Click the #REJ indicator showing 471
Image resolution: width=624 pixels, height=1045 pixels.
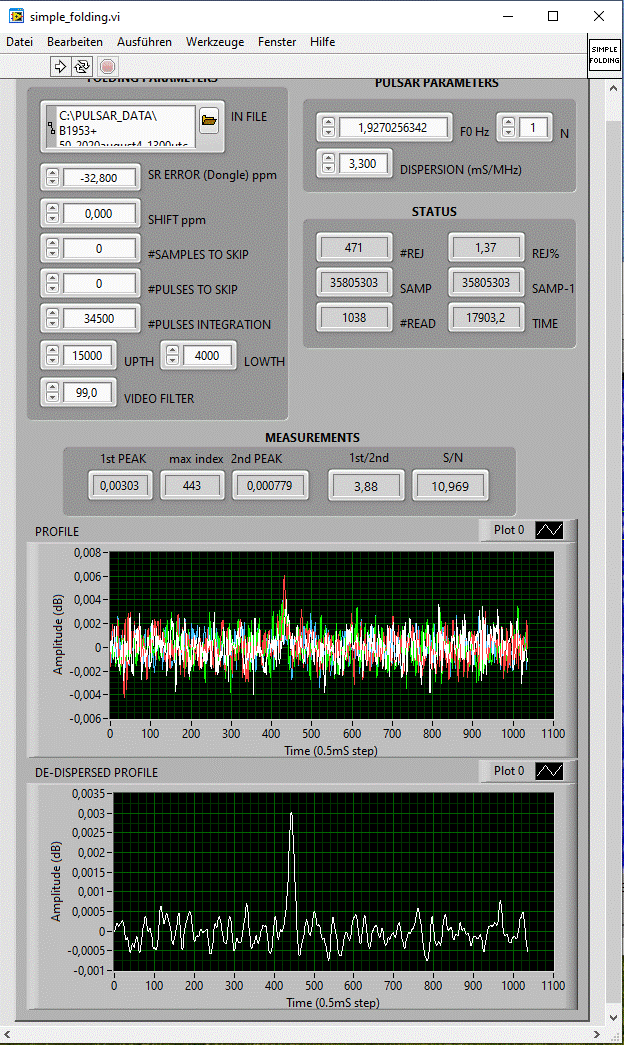354,247
